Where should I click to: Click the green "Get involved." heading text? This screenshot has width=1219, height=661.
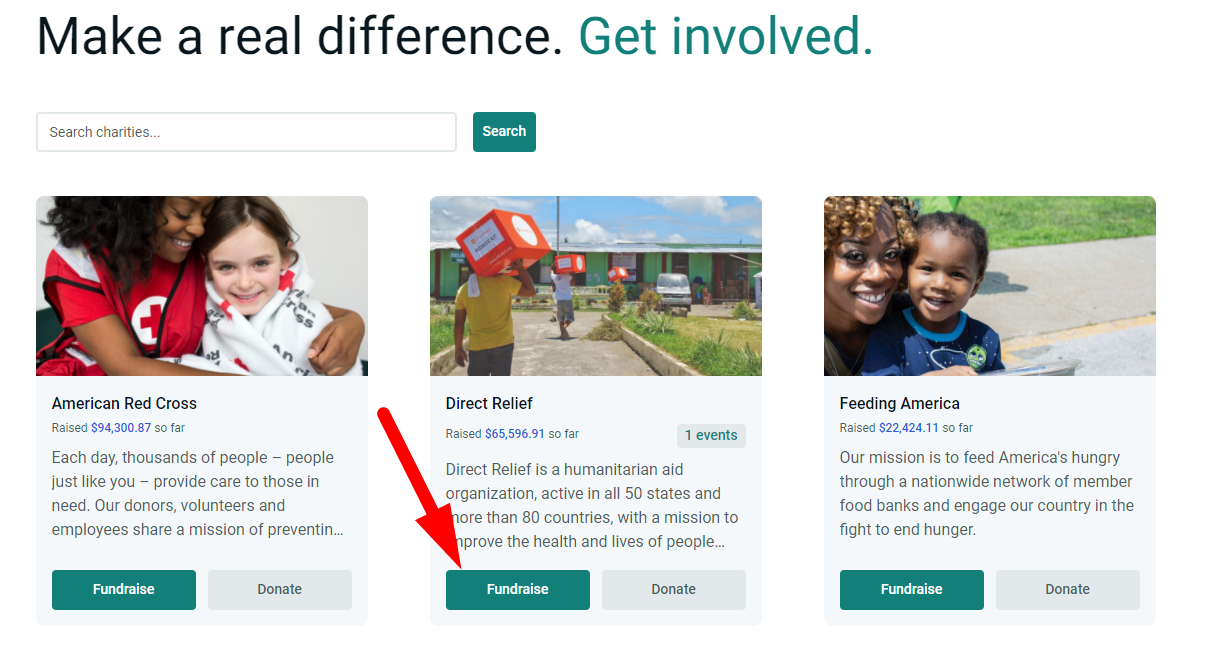click(x=726, y=37)
